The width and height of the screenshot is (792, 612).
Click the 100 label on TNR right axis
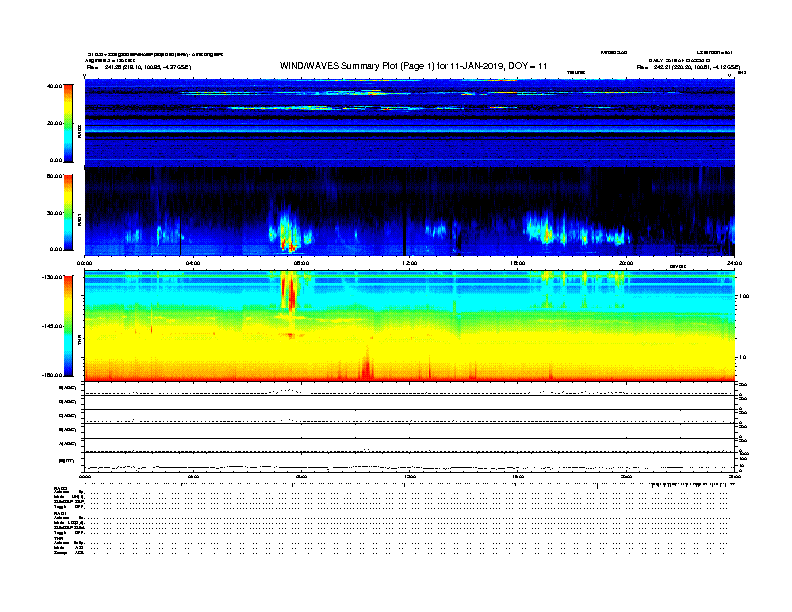click(x=744, y=296)
